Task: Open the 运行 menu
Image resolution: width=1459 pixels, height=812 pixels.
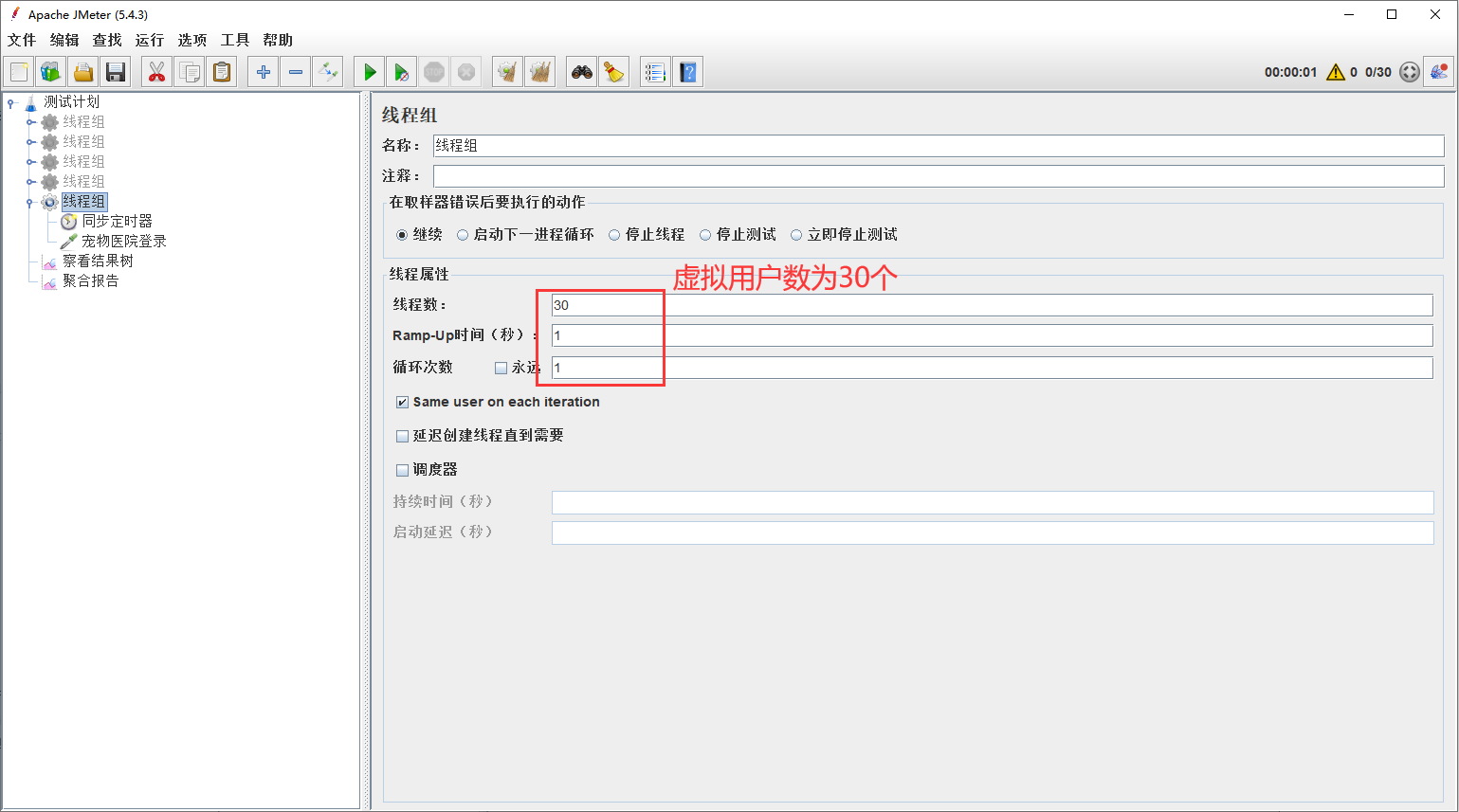Action: point(149,40)
